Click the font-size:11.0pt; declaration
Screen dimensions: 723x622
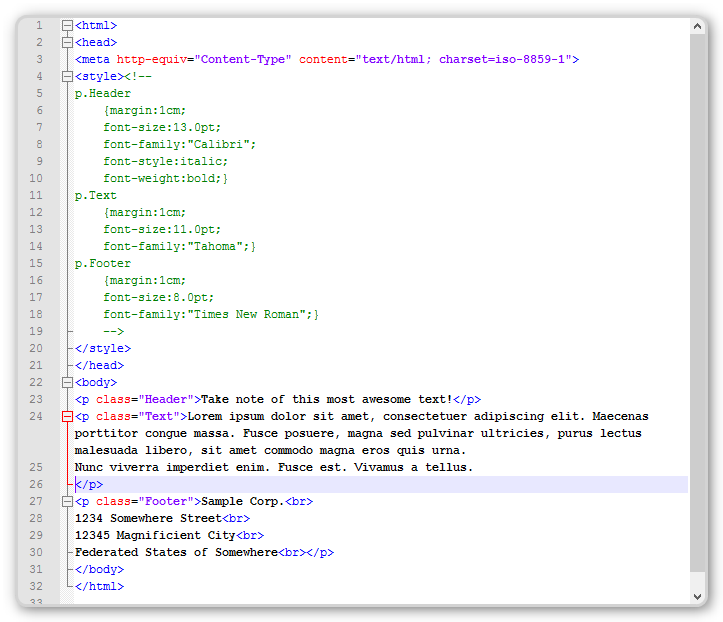(162, 230)
